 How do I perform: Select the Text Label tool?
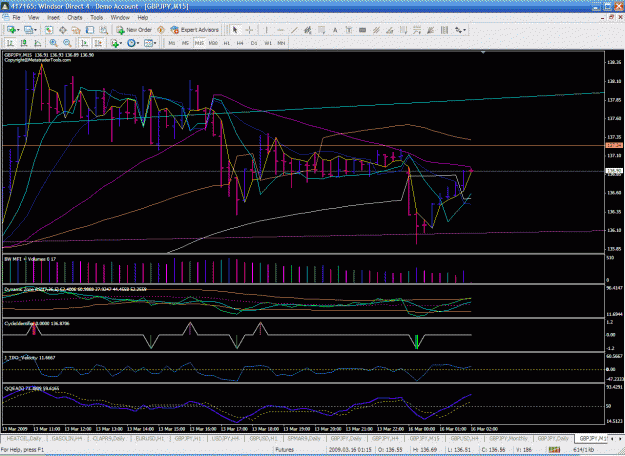coord(349,30)
